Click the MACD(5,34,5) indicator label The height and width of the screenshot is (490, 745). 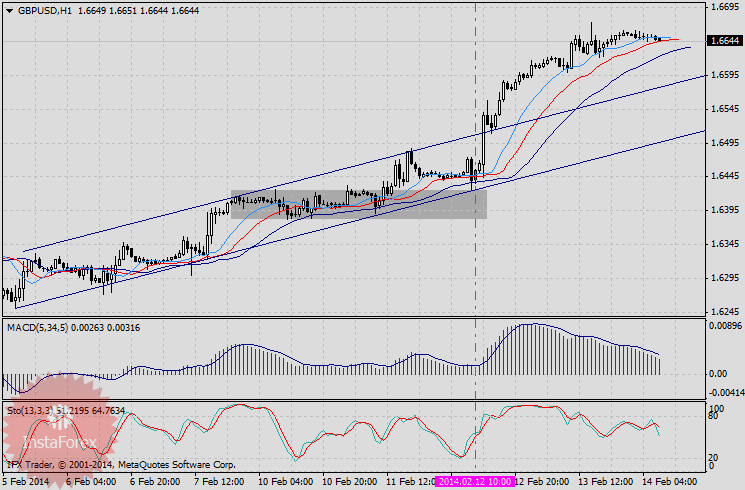click(x=42, y=327)
